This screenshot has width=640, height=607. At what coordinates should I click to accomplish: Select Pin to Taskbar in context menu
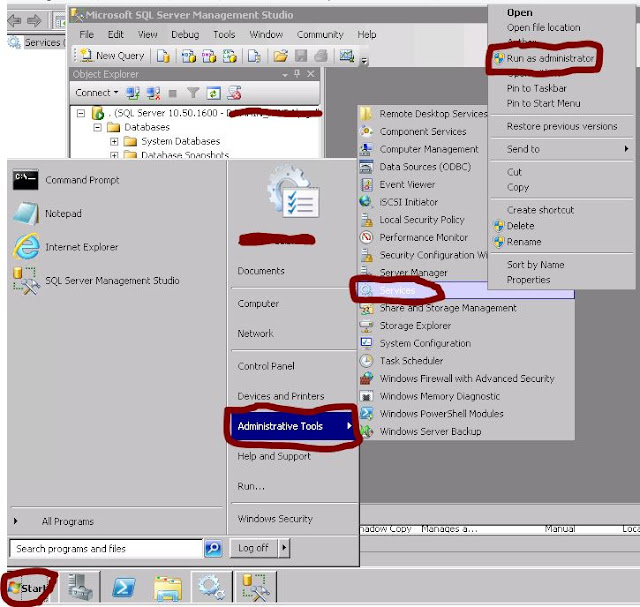click(x=536, y=89)
